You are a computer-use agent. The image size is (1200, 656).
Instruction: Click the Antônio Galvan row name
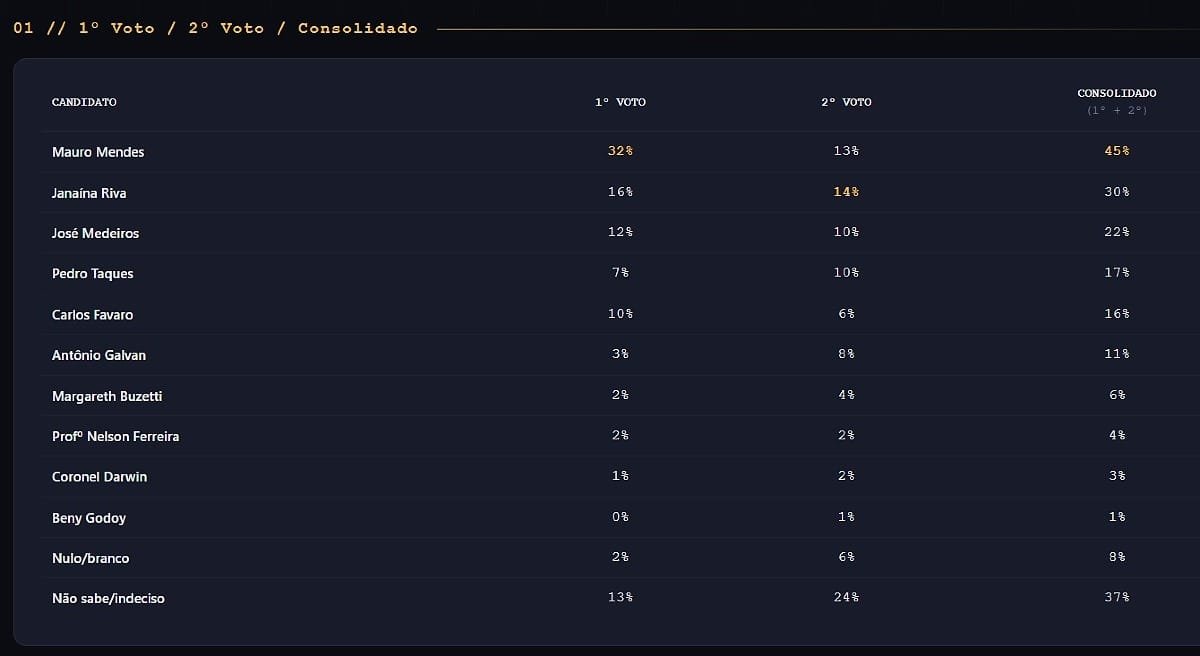99,355
